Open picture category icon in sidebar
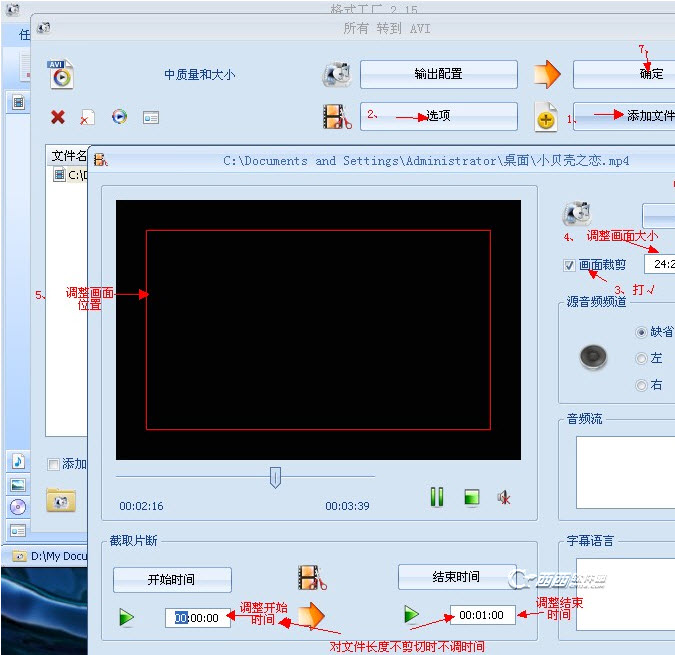The image size is (675, 655). pos(18,485)
